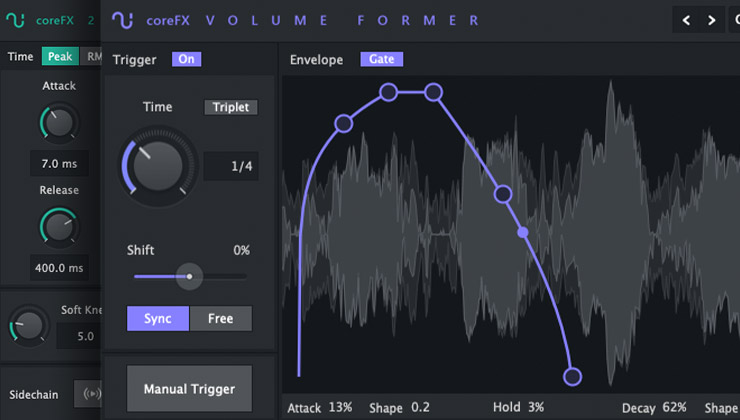Viewport: 740px width, 420px height.
Task: Select RMS detection mode
Action: point(92,57)
